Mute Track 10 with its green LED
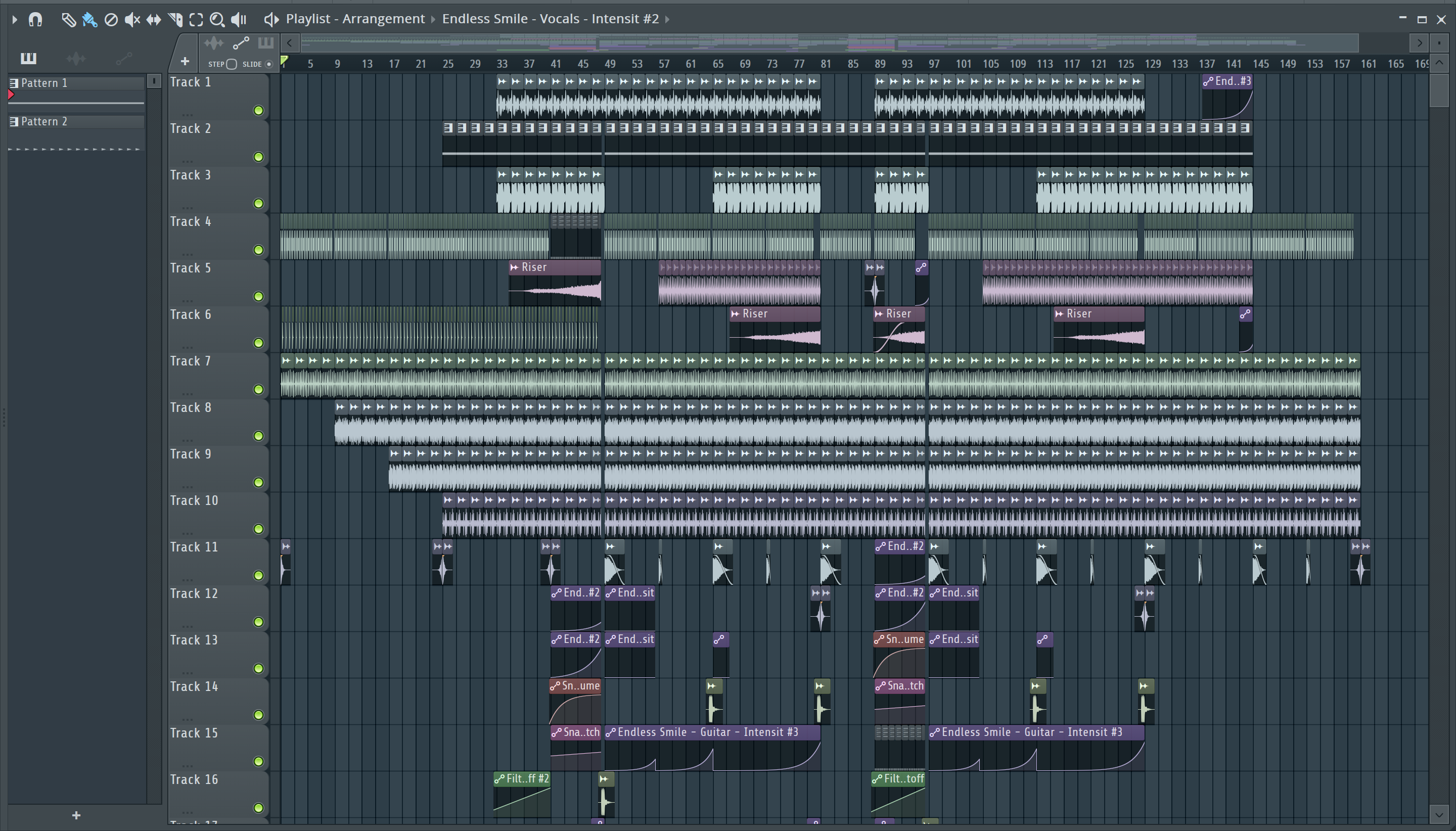Screen dimensions: 1456x831 258,529
